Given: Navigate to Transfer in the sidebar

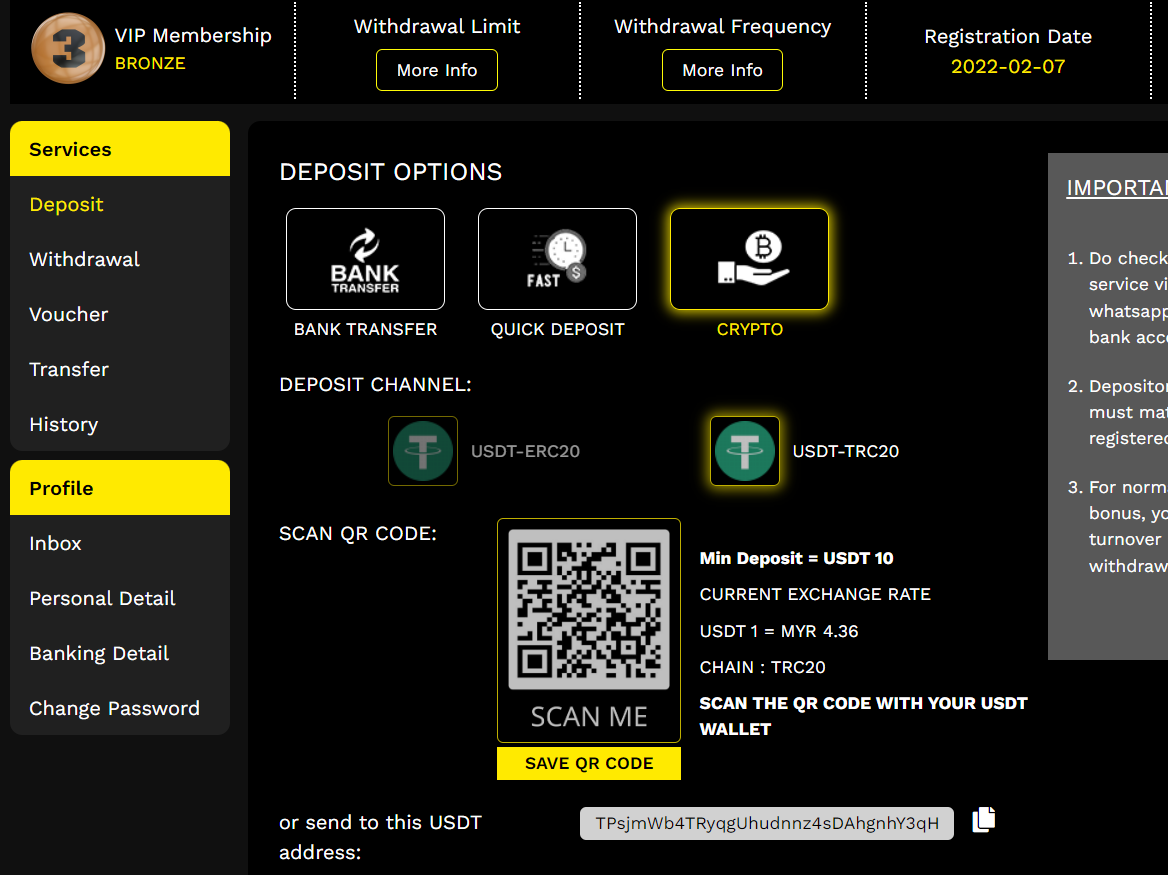Looking at the screenshot, I should [69, 369].
